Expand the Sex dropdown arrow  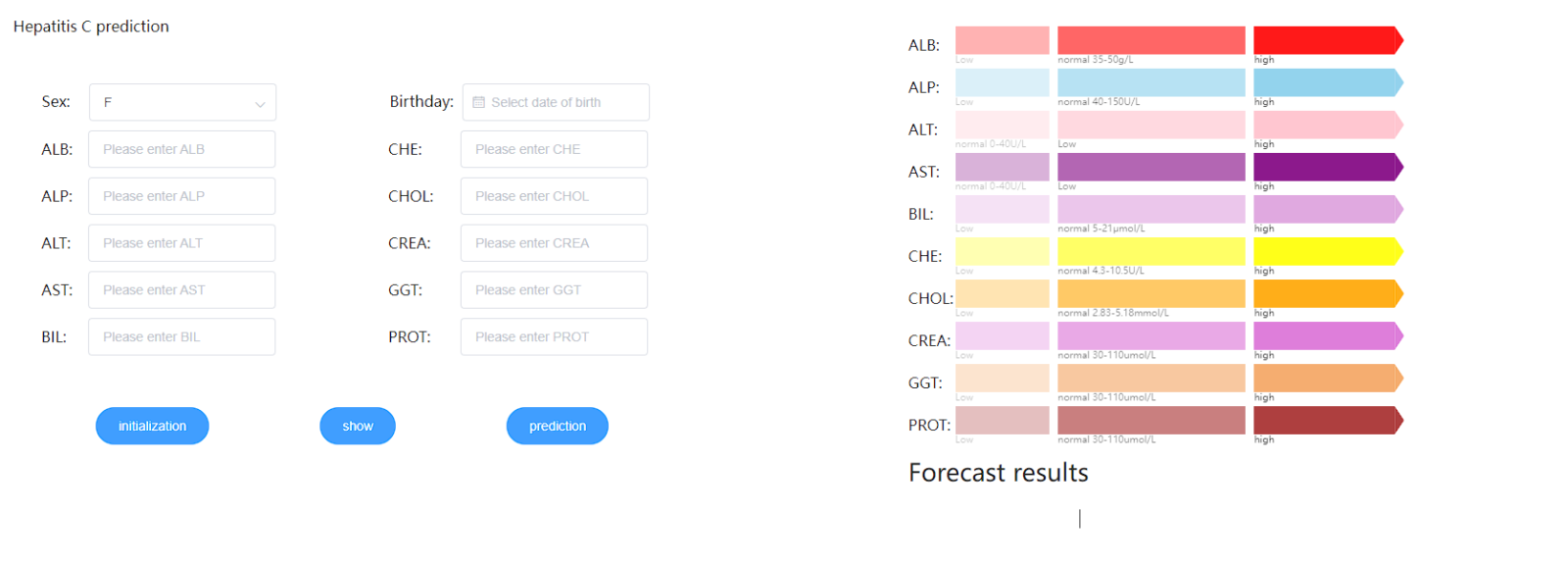pos(260,103)
